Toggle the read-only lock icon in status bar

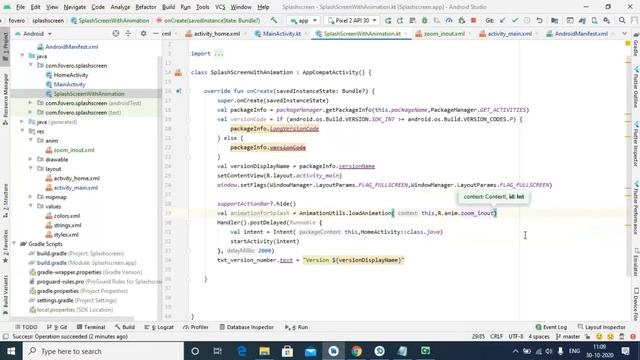587,337
